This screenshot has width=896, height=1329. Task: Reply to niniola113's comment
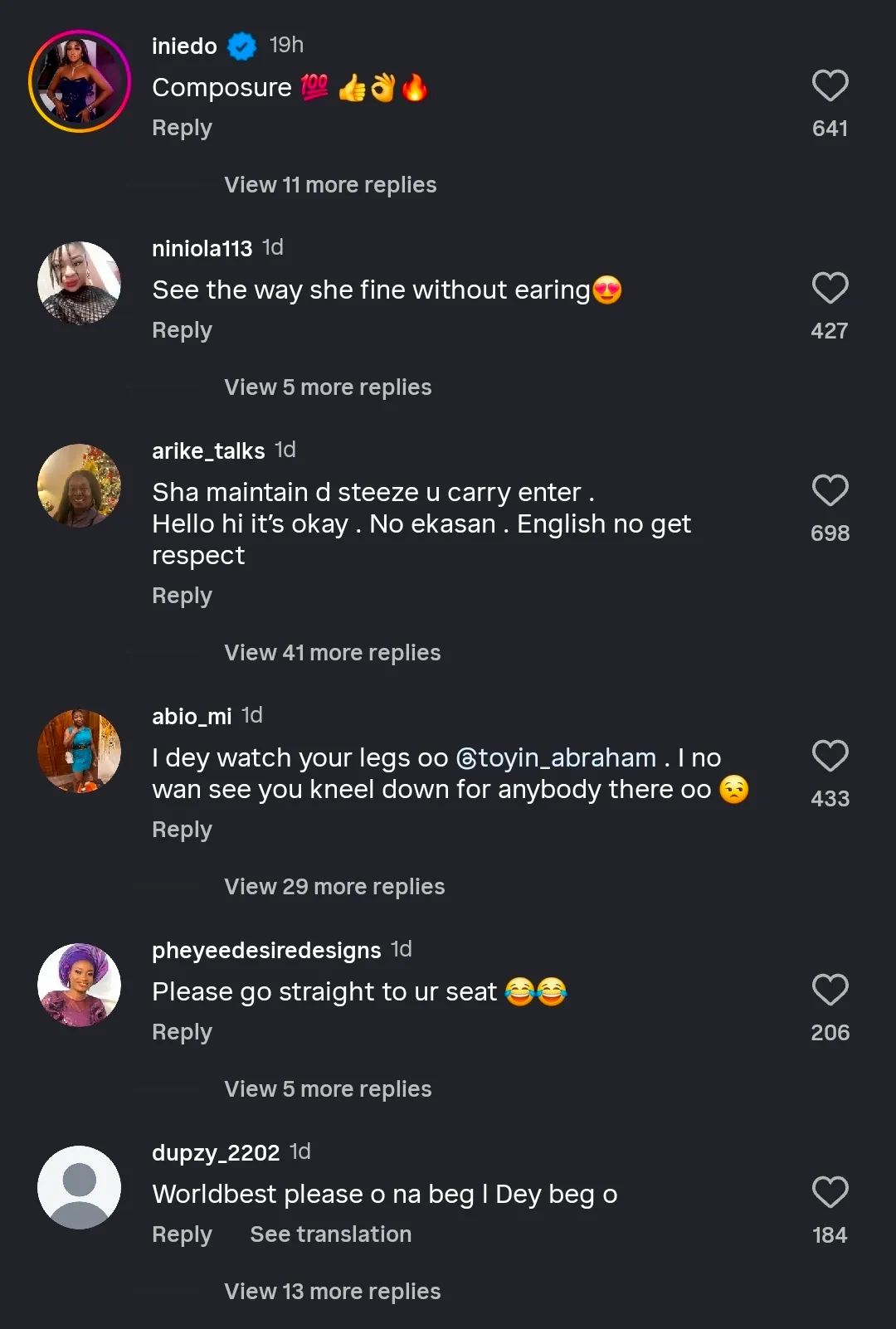(183, 330)
